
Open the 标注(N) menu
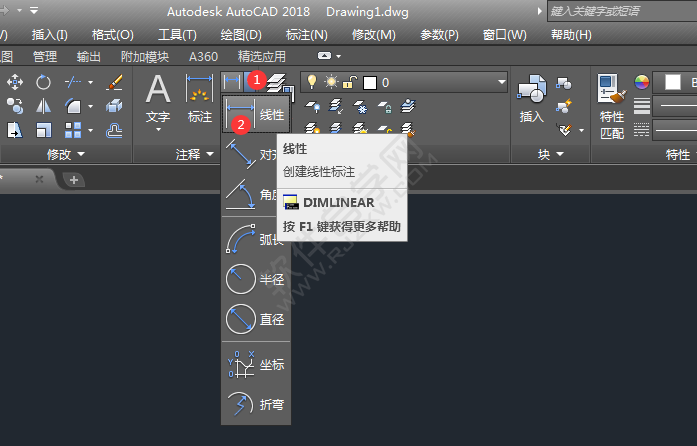307,35
